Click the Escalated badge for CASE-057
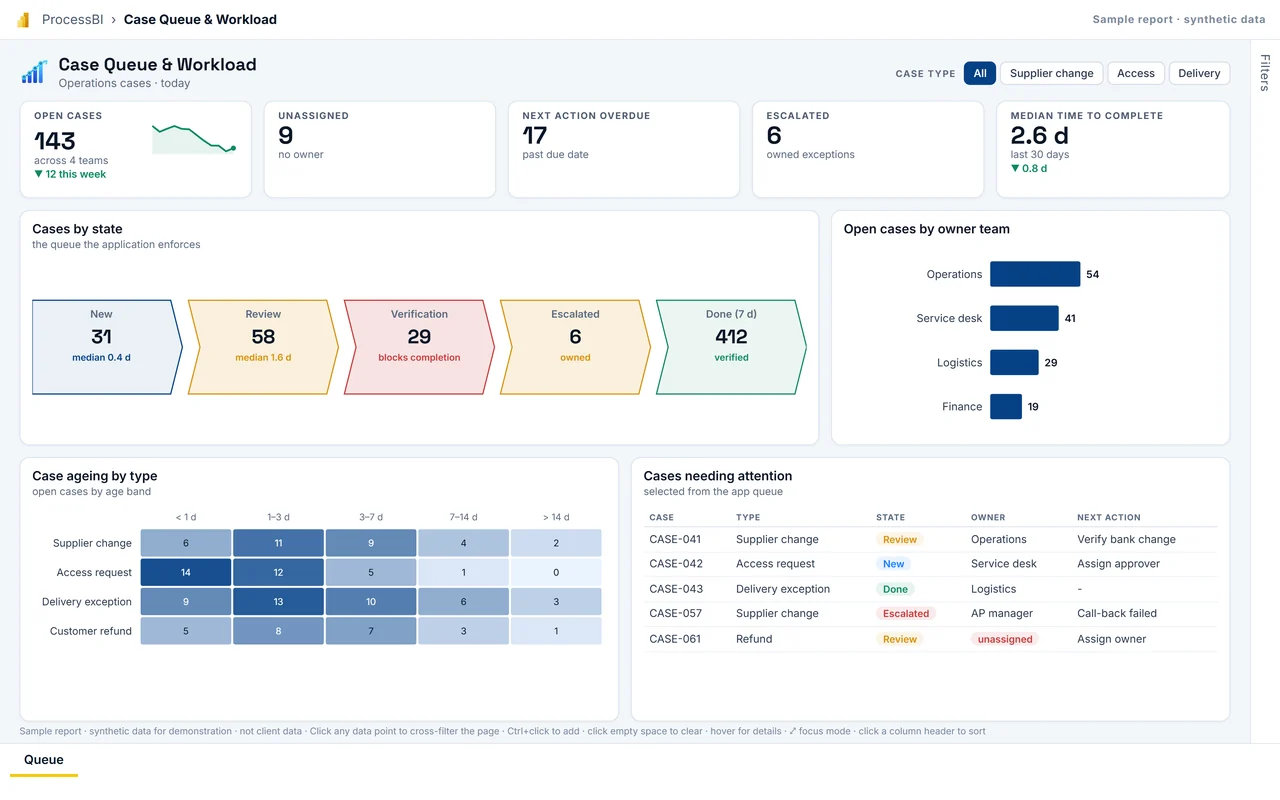Screen dimensions: 1280x800 906,614
